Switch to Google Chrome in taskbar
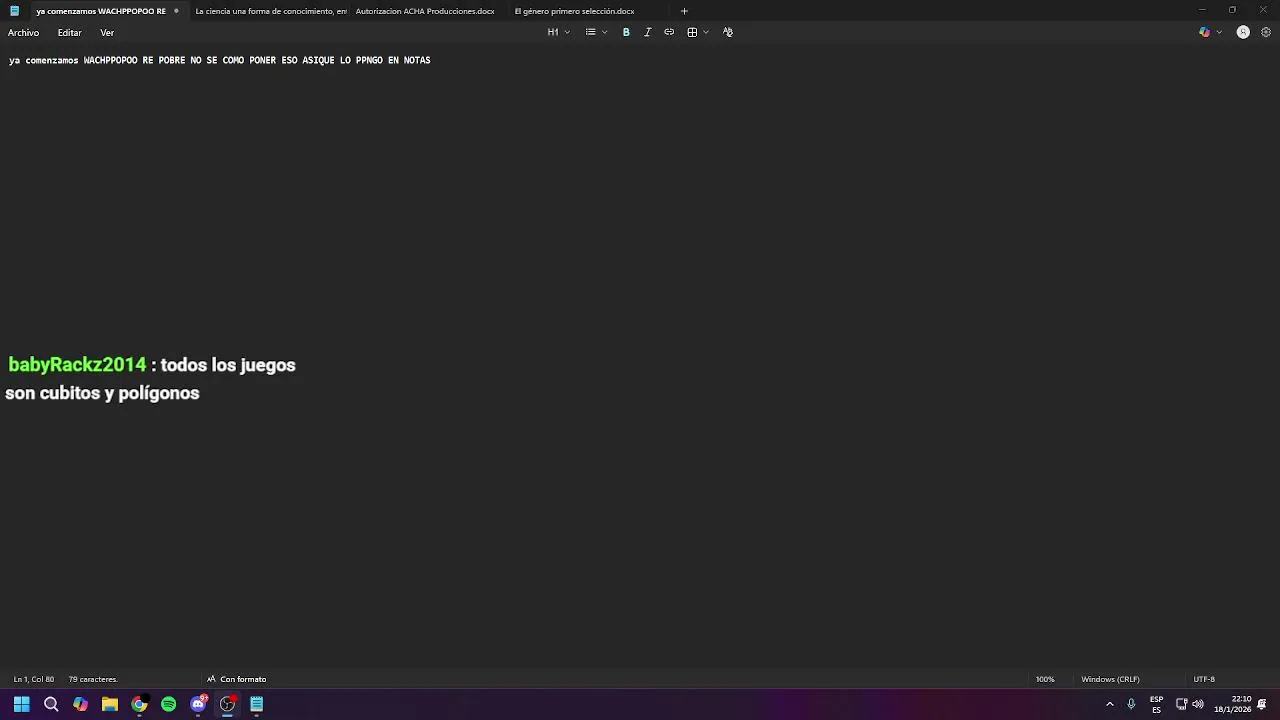The width and height of the screenshot is (1280, 720). click(x=139, y=704)
